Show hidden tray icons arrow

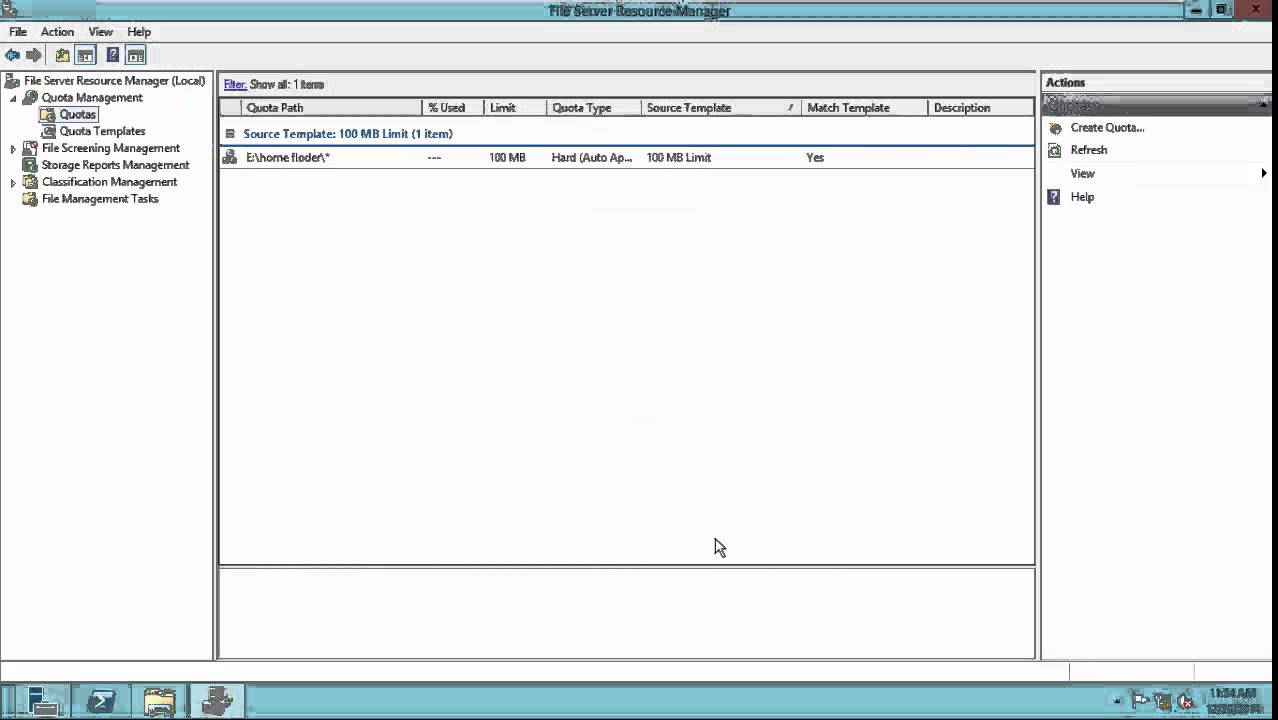pos(1118,702)
